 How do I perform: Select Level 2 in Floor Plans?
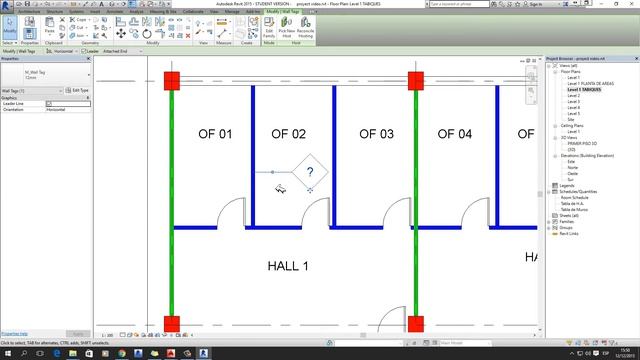[573, 96]
